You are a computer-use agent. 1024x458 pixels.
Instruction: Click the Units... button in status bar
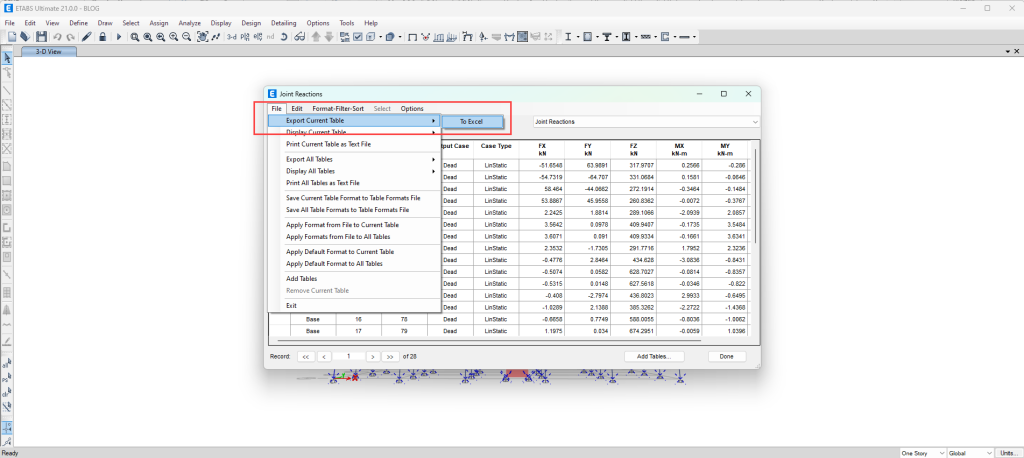coord(1008,453)
